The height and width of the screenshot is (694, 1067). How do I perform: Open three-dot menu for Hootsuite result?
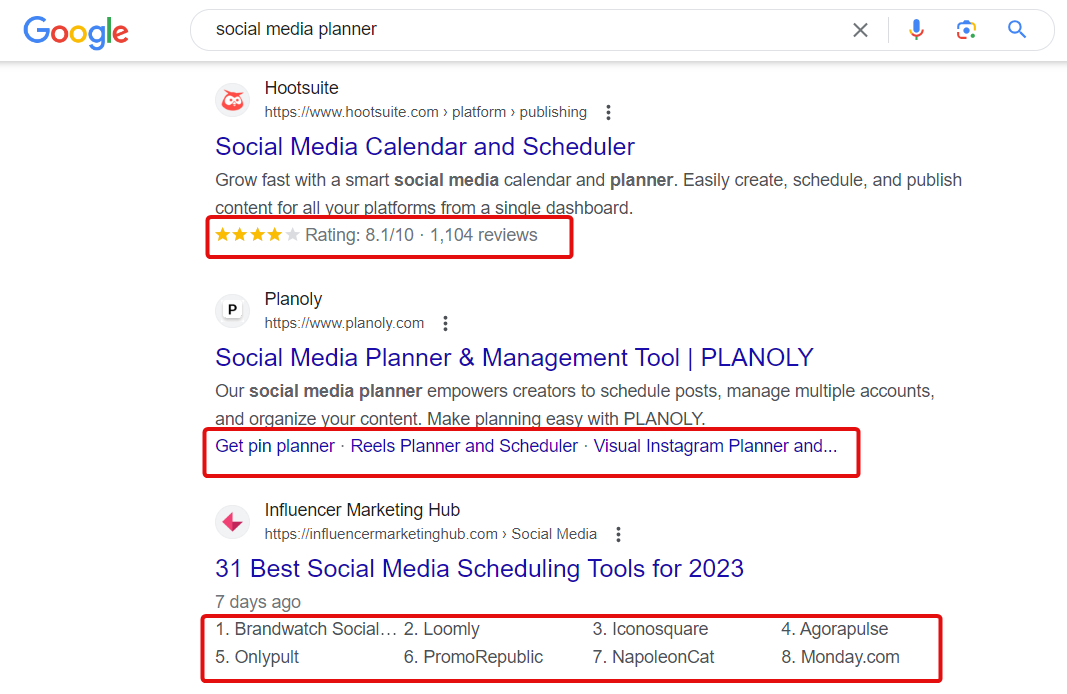click(608, 112)
